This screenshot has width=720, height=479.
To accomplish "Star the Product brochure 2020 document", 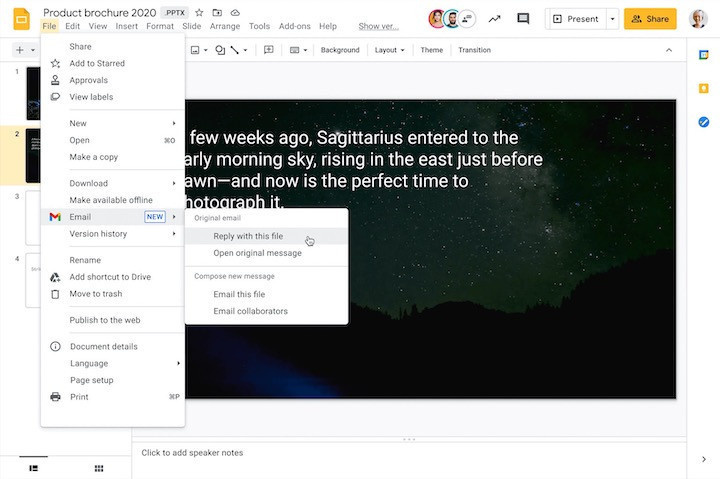I will point(199,13).
